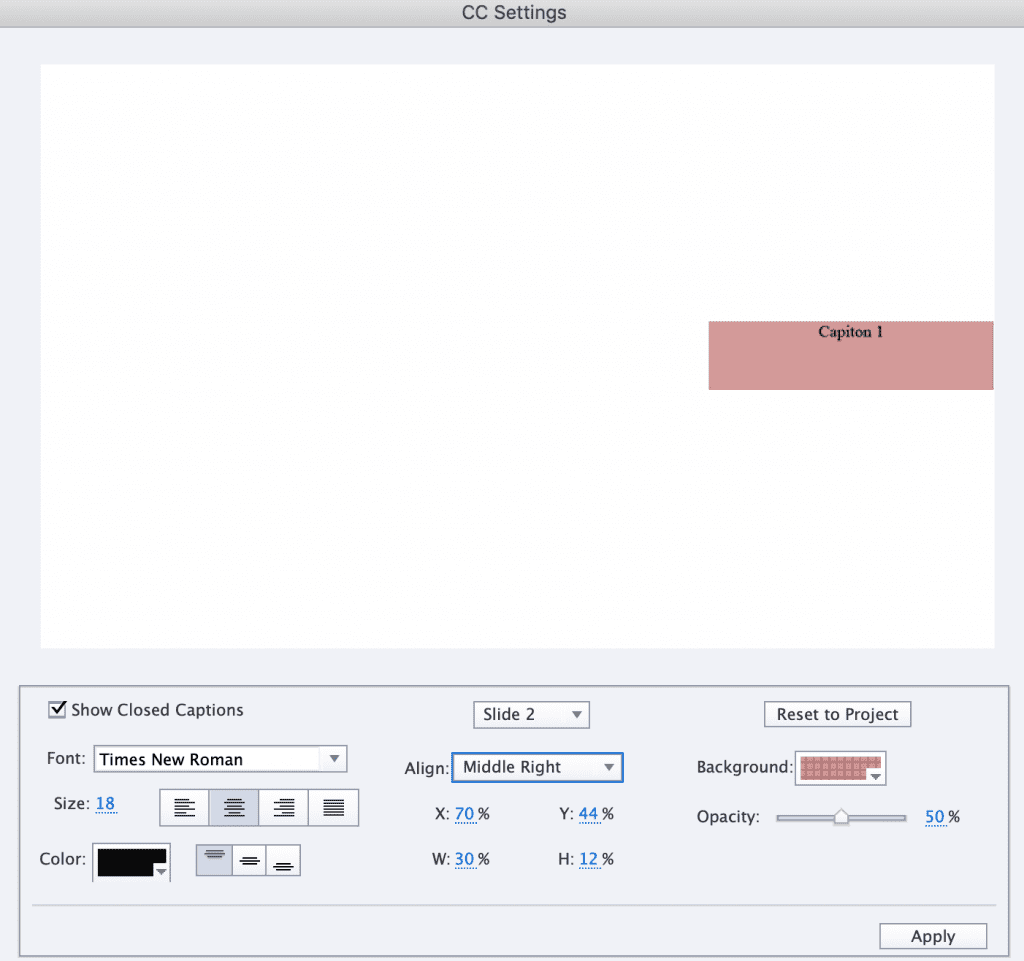Viewport: 1024px width, 961px height.
Task: Select the caption preview box in canvas
Action: [851, 356]
